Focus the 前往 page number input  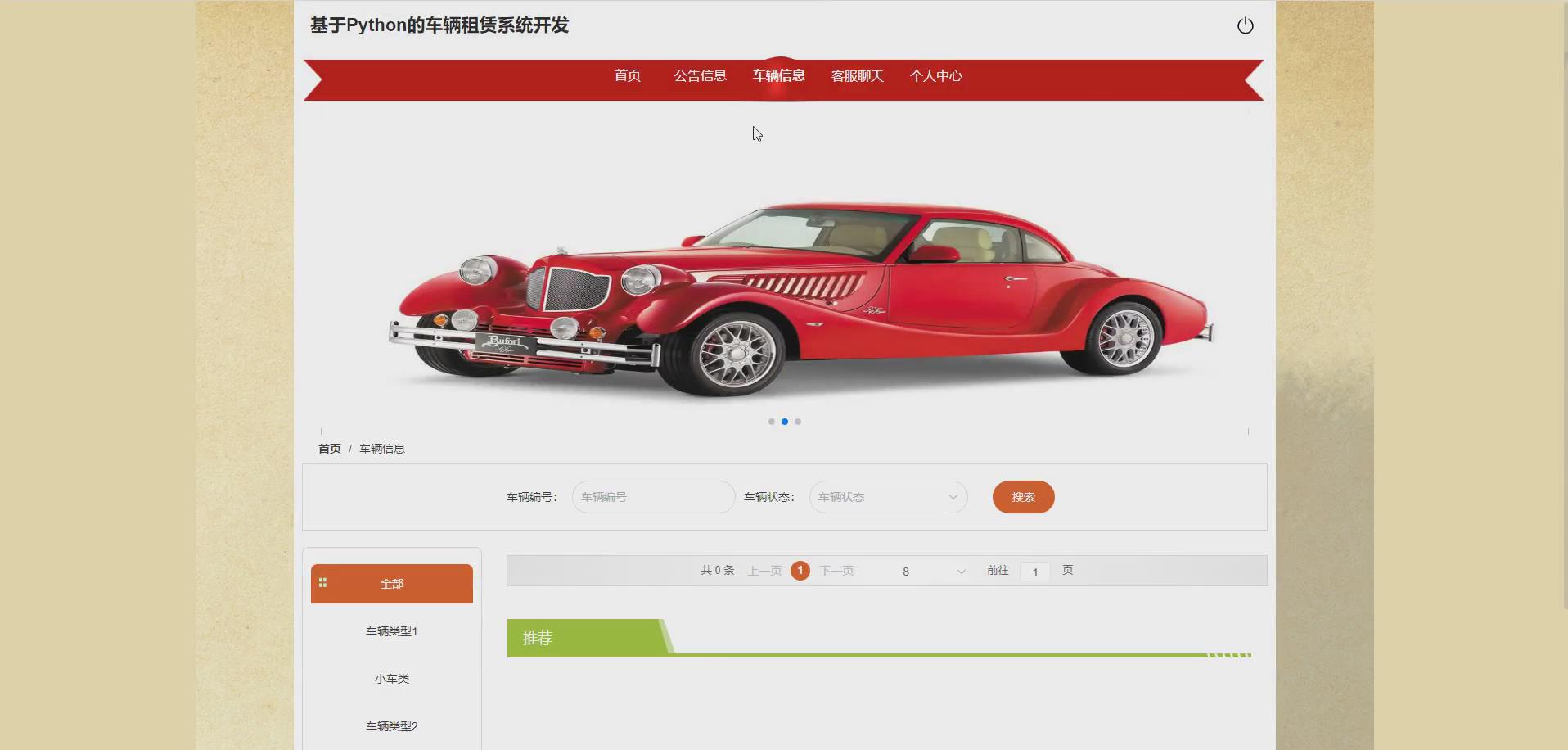click(x=1034, y=572)
